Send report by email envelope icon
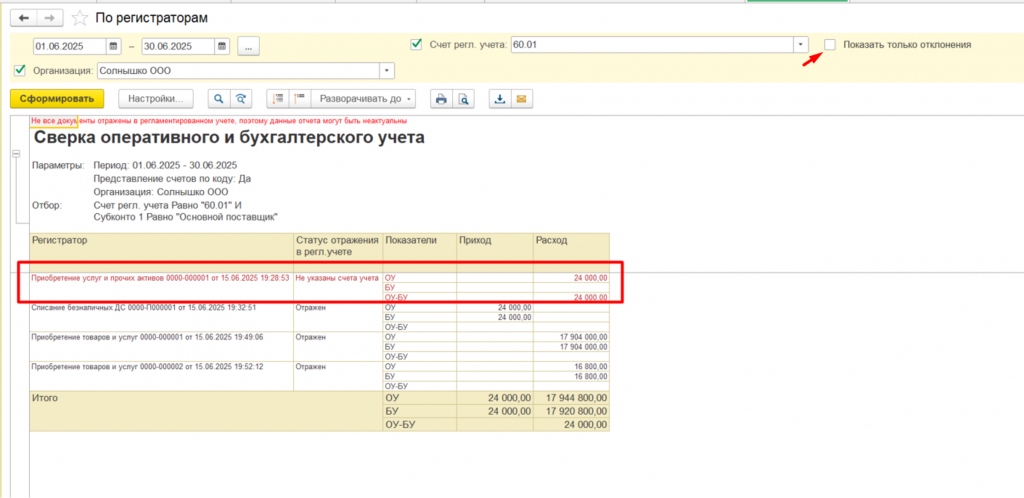The image size is (1024, 498). coord(520,99)
